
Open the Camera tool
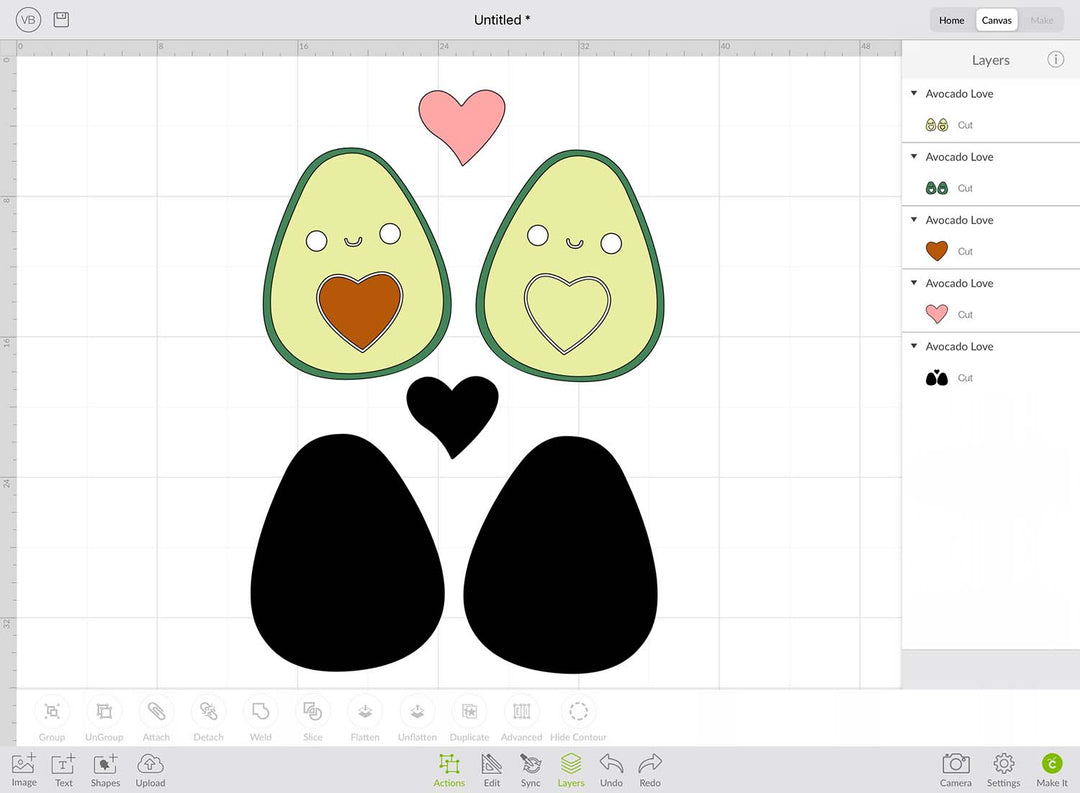(x=955, y=770)
